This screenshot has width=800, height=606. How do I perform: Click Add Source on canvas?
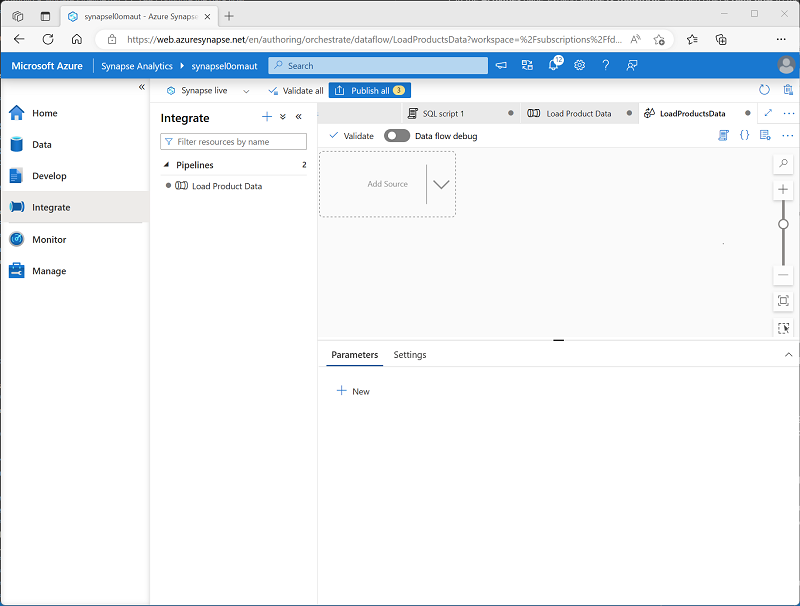(x=387, y=184)
